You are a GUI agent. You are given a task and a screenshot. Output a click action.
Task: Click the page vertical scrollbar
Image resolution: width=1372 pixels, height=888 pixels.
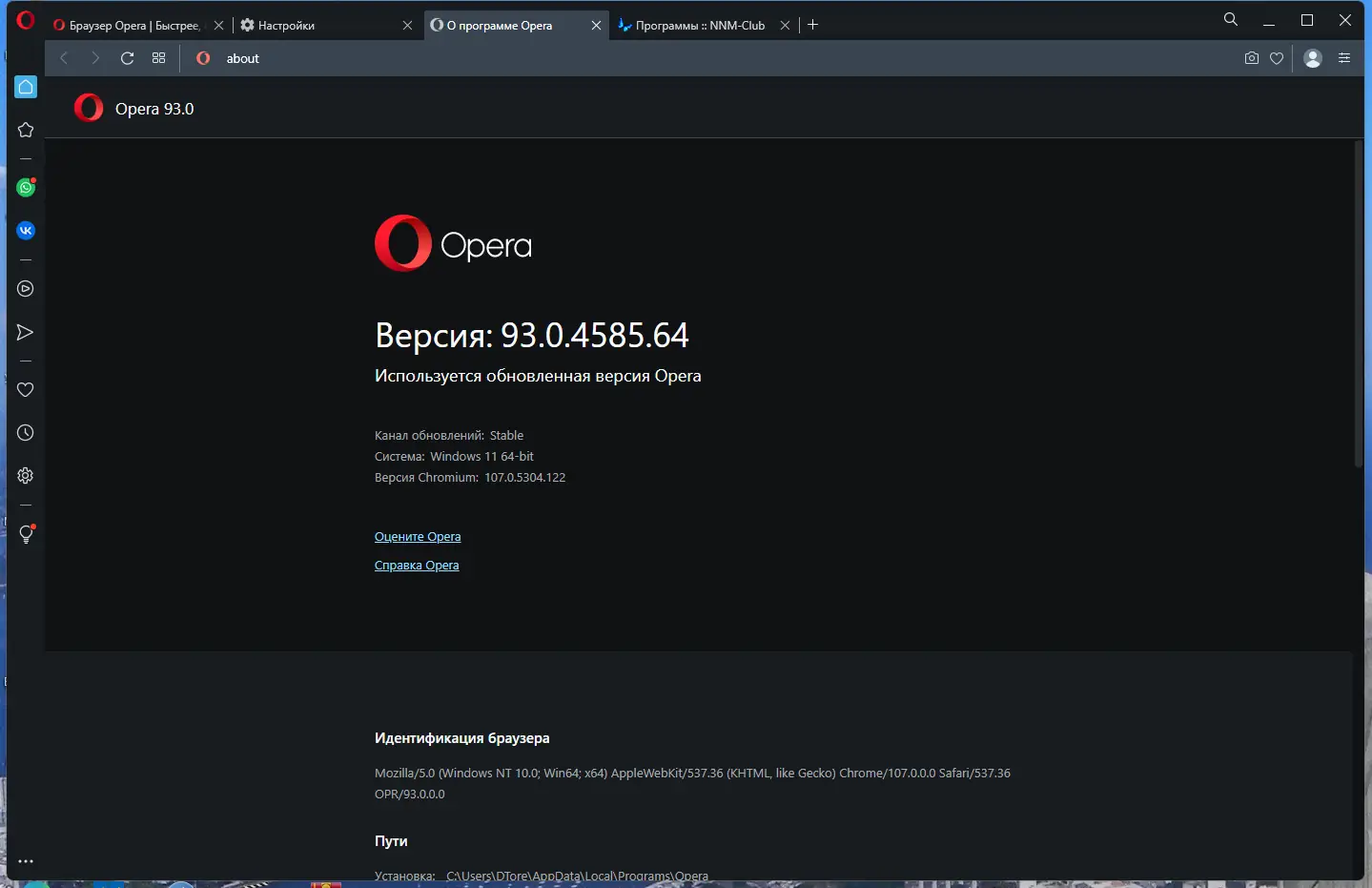(x=1359, y=303)
